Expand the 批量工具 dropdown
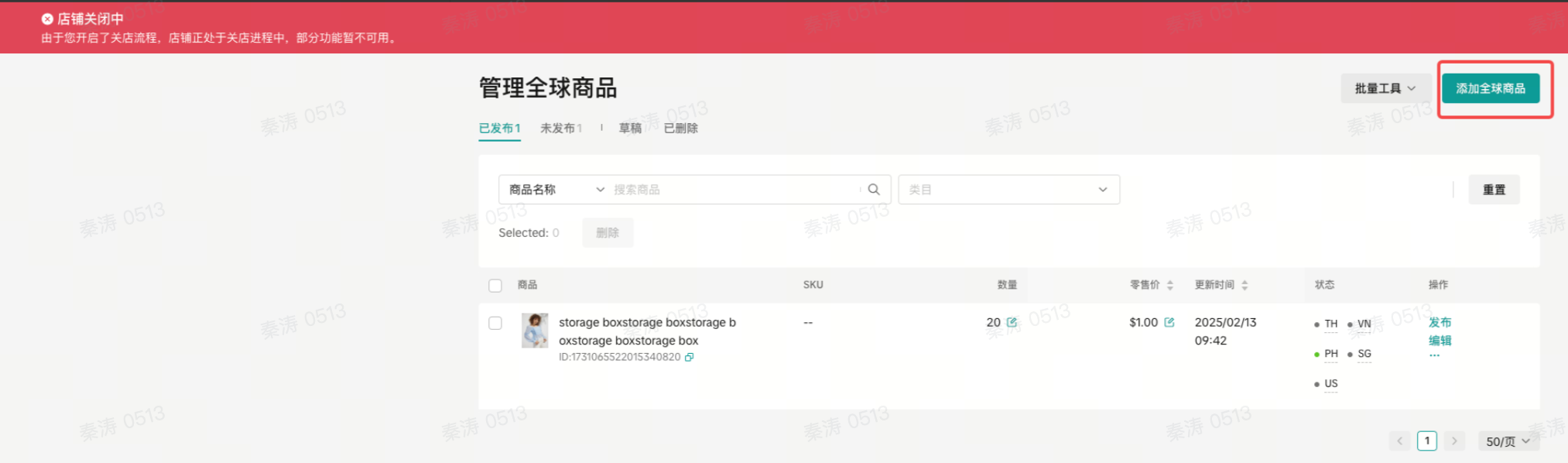This screenshot has width=1568, height=463. click(1385, 88)
